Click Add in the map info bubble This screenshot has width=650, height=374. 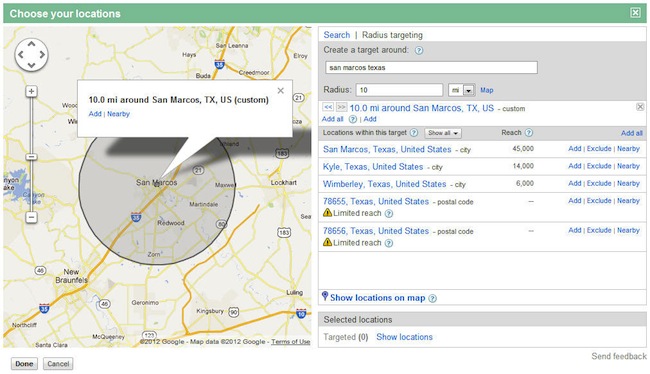[x=95, y=114]
